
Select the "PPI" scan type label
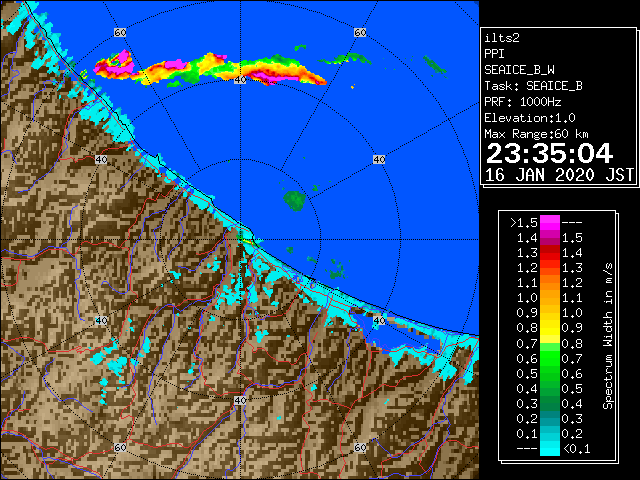tap(494, 54)
